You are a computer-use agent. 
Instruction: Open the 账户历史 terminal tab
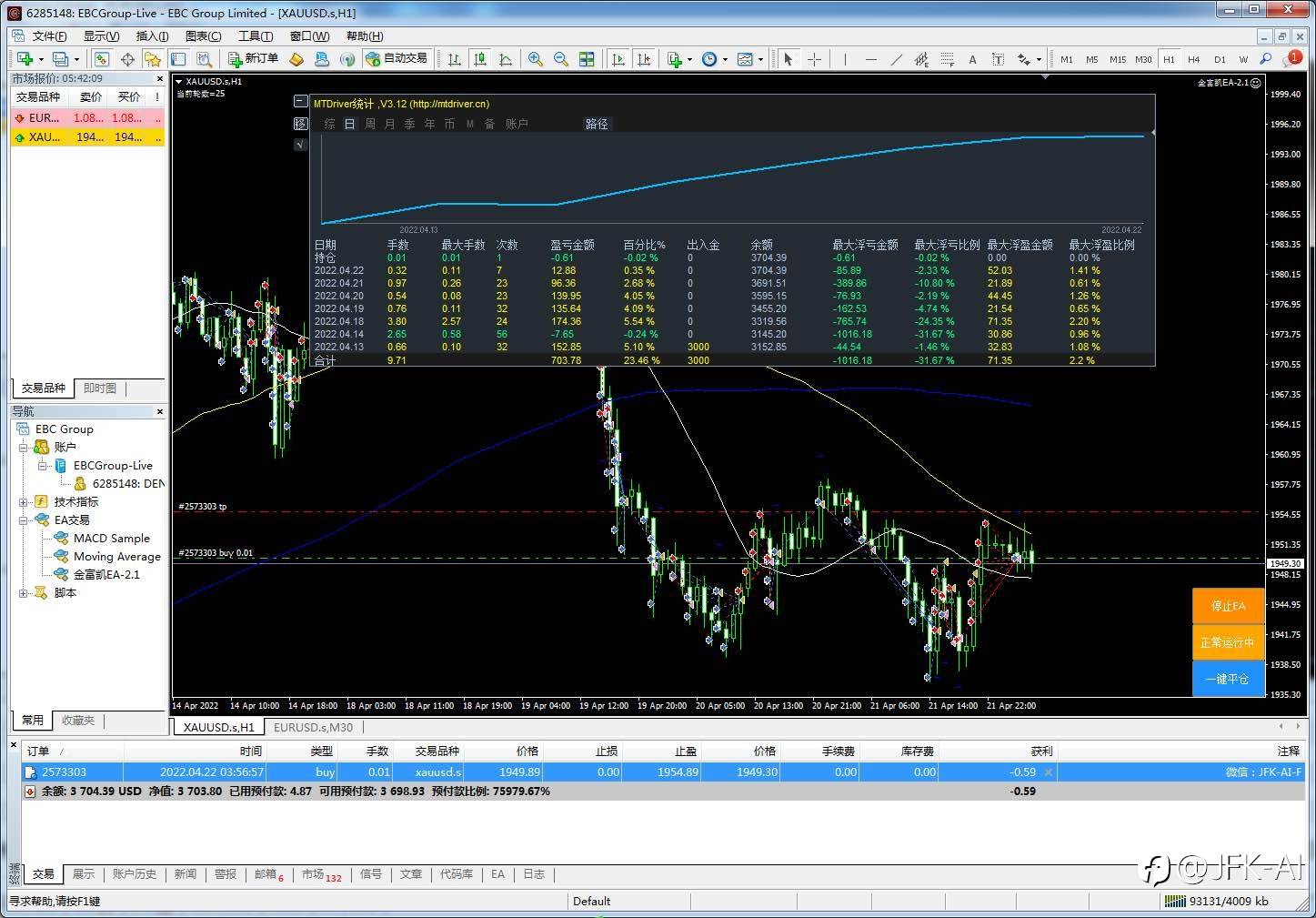[x=135, y=874]
